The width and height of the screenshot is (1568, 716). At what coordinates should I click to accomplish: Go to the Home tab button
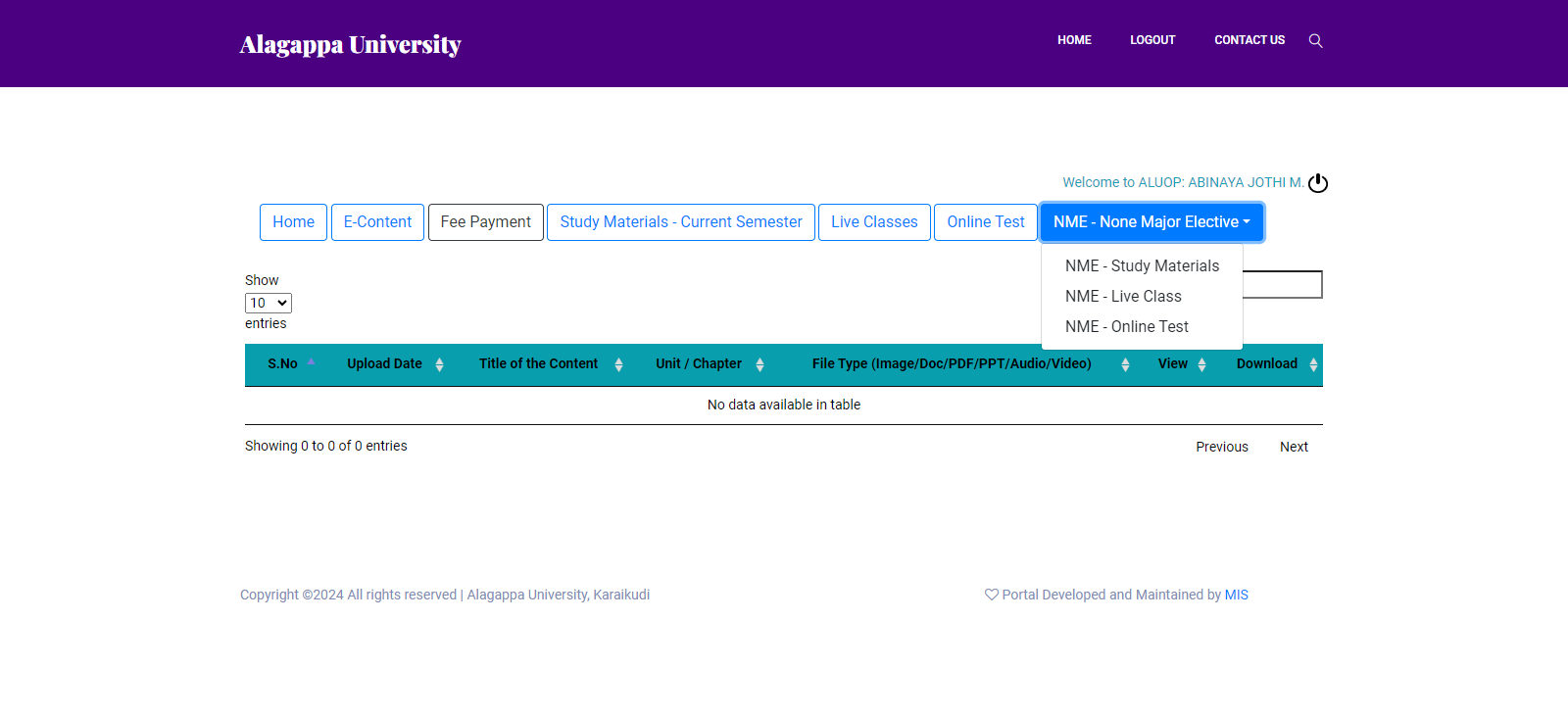[293, 222]
